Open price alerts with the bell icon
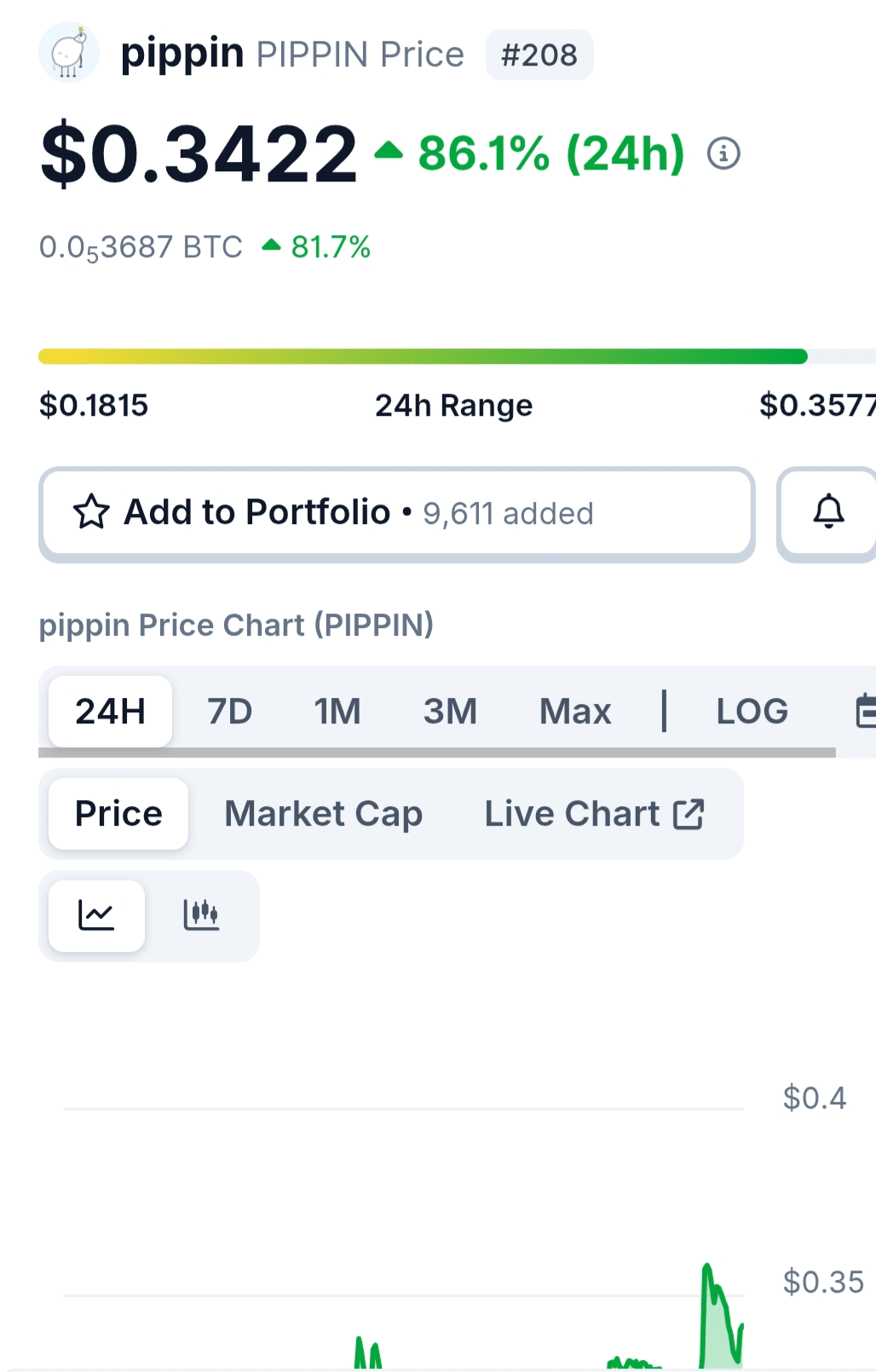876x1372 pixels. click(828, 512)
